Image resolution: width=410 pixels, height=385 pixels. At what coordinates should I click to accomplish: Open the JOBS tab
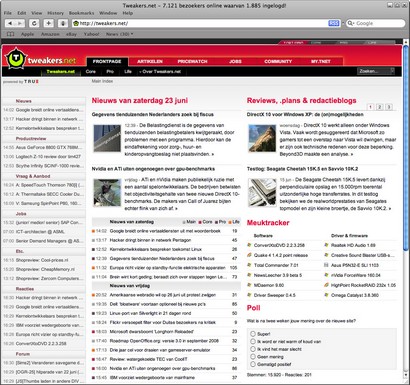tap(235, 61)
